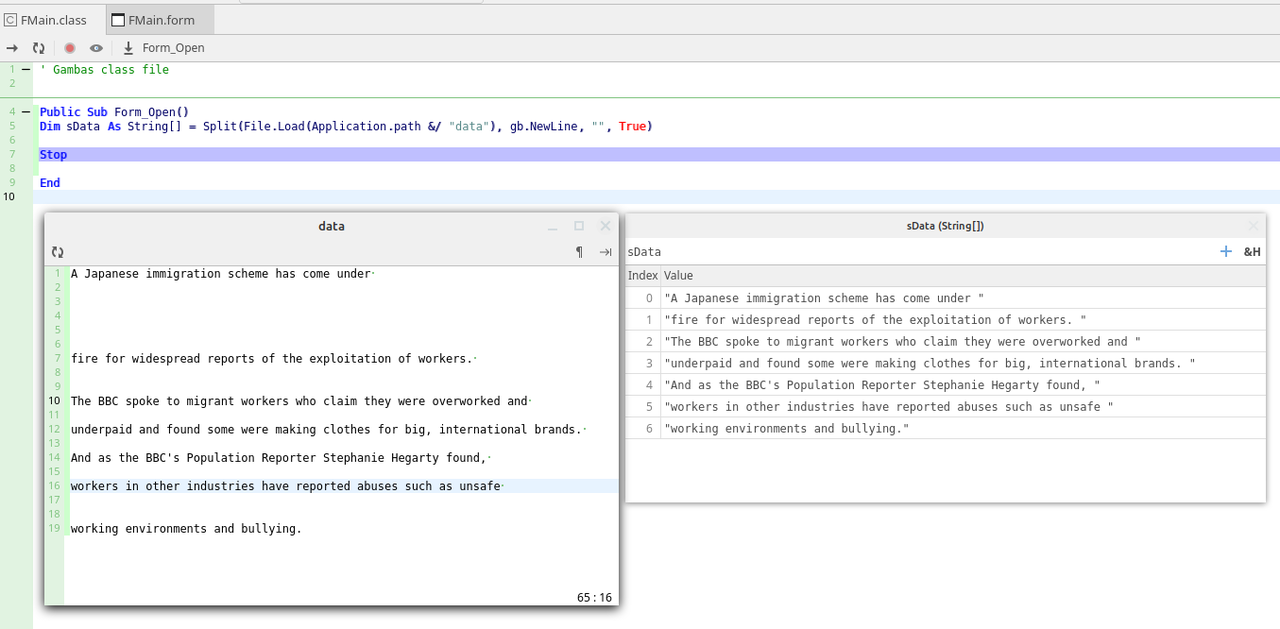
Task: Click the highlighted Stop statement line
Action: coord(656,155)
